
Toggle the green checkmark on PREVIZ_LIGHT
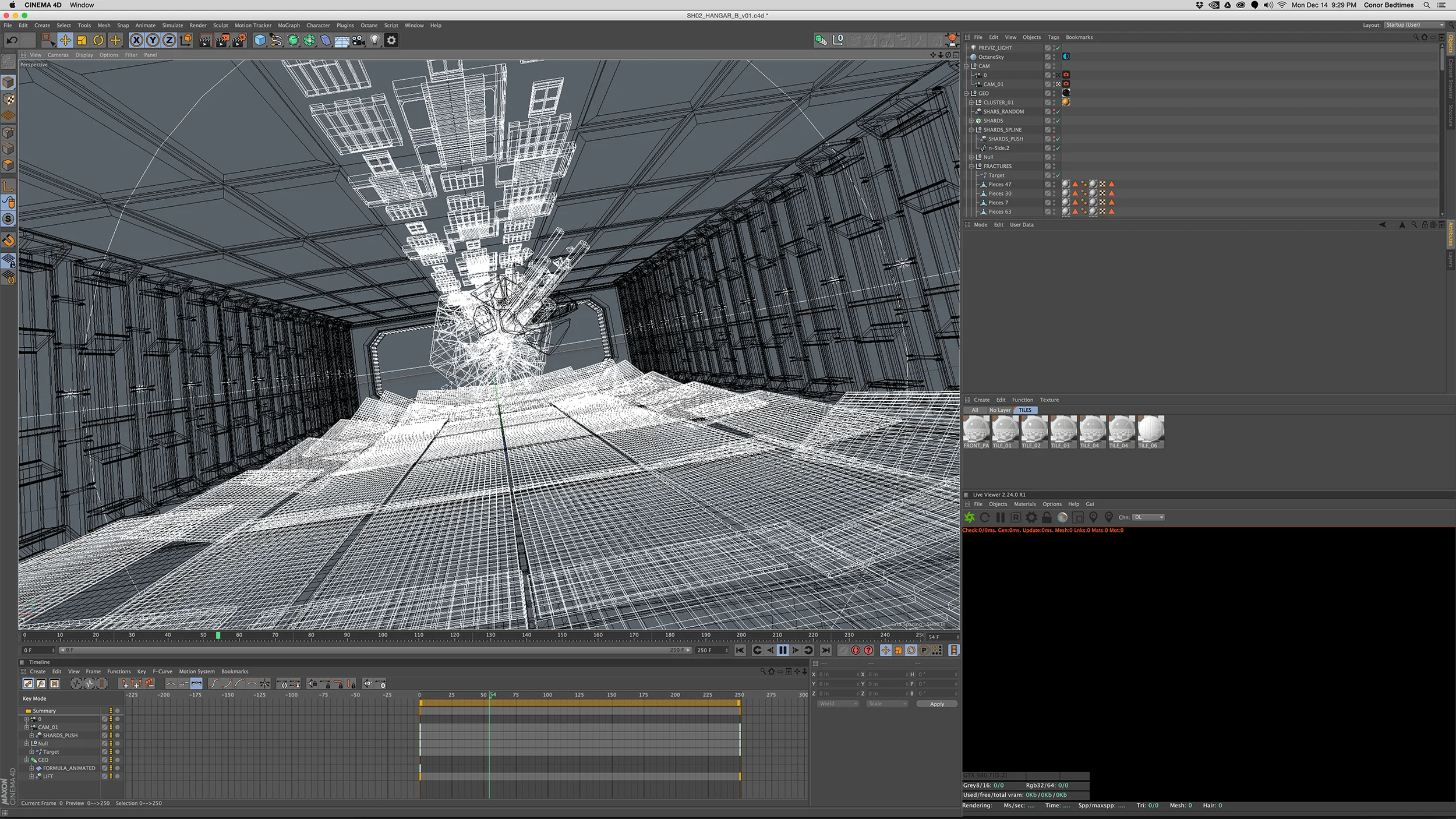(x=1058, y=48)
